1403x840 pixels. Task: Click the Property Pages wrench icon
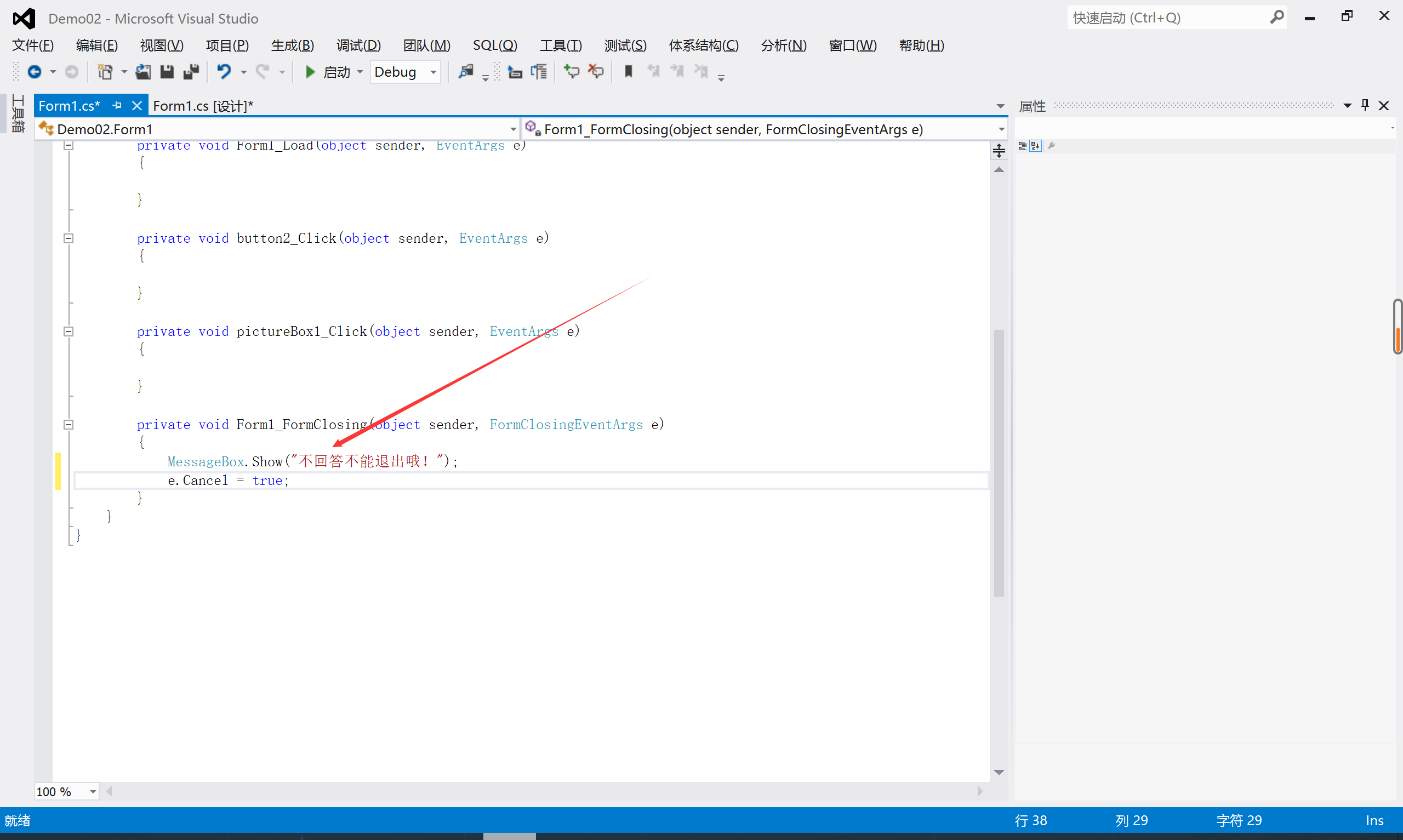1052,146
